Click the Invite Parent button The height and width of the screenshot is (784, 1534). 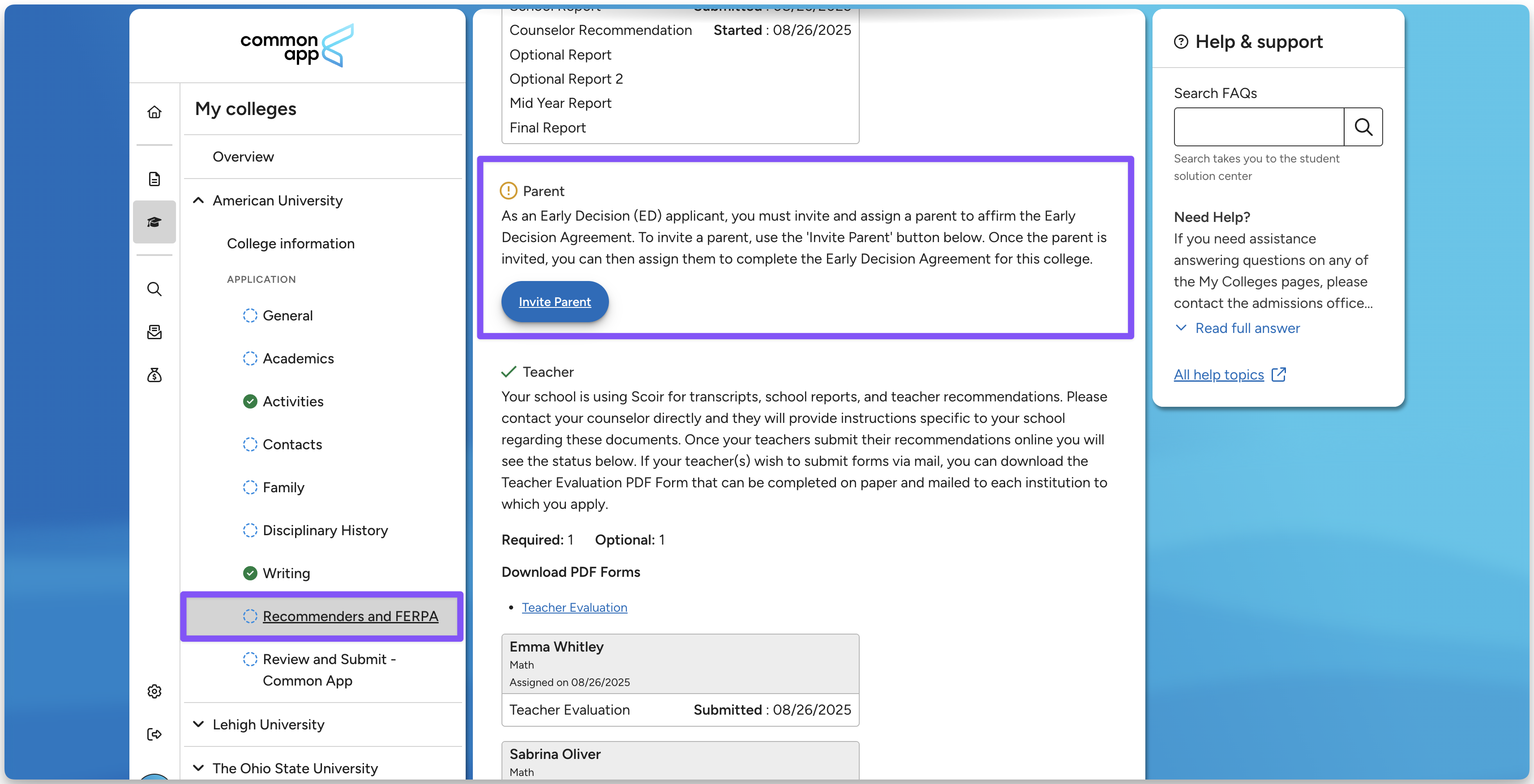(554, 302)
